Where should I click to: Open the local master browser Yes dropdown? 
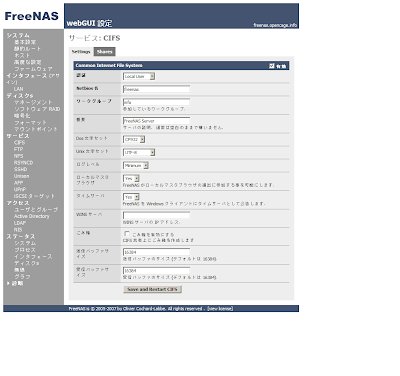tap(131, 178)
